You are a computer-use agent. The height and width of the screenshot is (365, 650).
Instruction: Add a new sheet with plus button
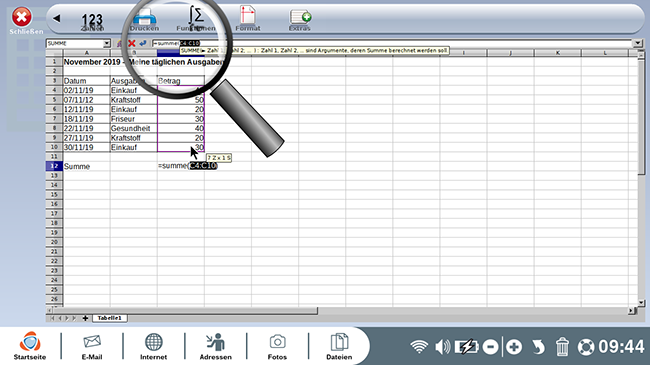(85, 318)
